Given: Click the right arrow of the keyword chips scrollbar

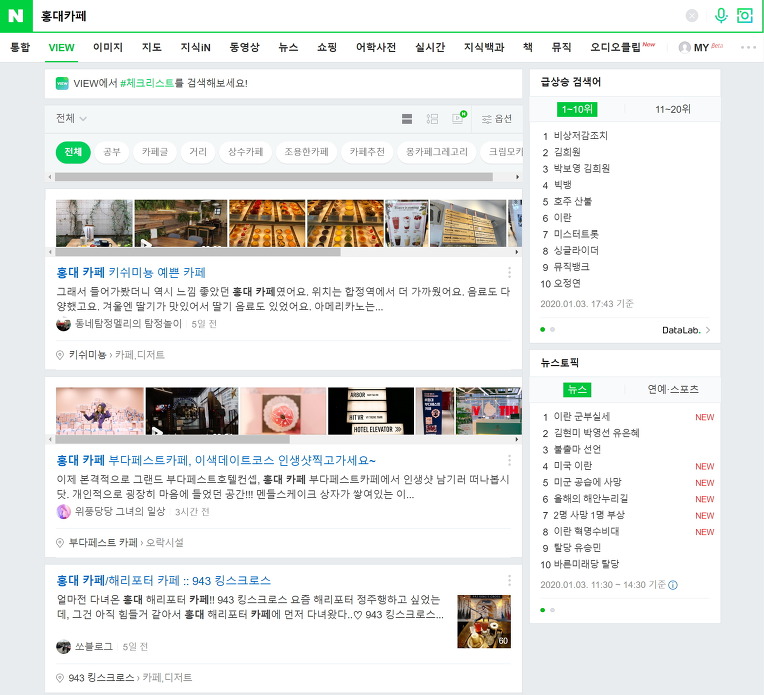Looking at the screenshot, I should coord(517,177).
